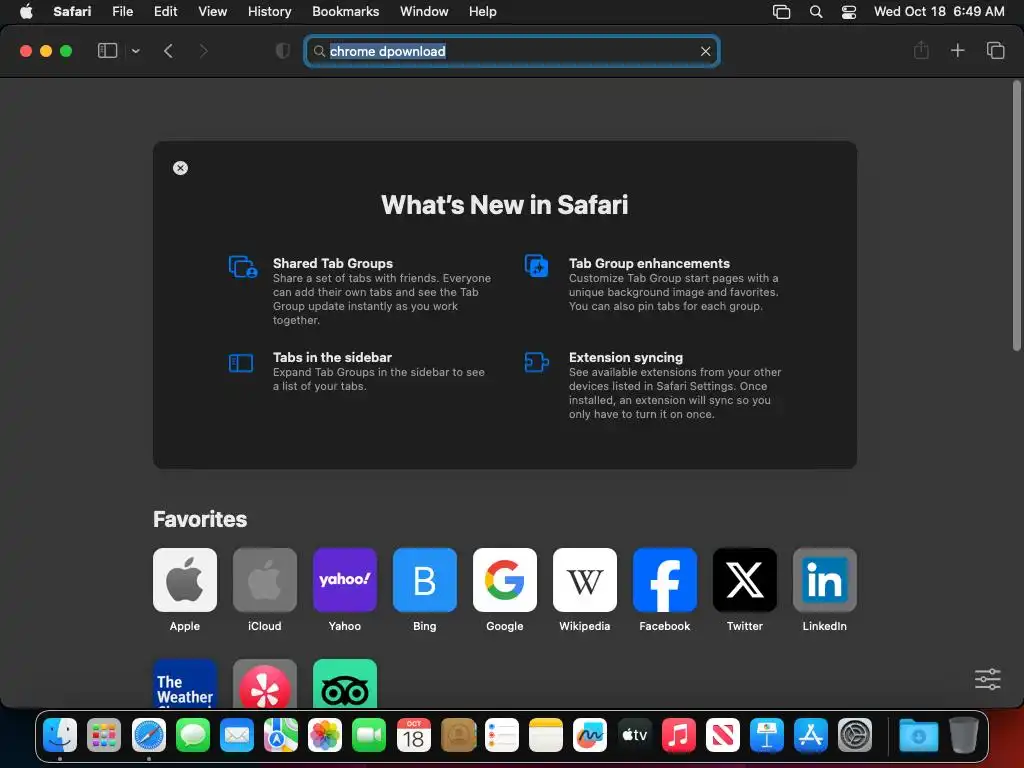
Task: Open a new tab with plus icon
Action: (957, 50)
